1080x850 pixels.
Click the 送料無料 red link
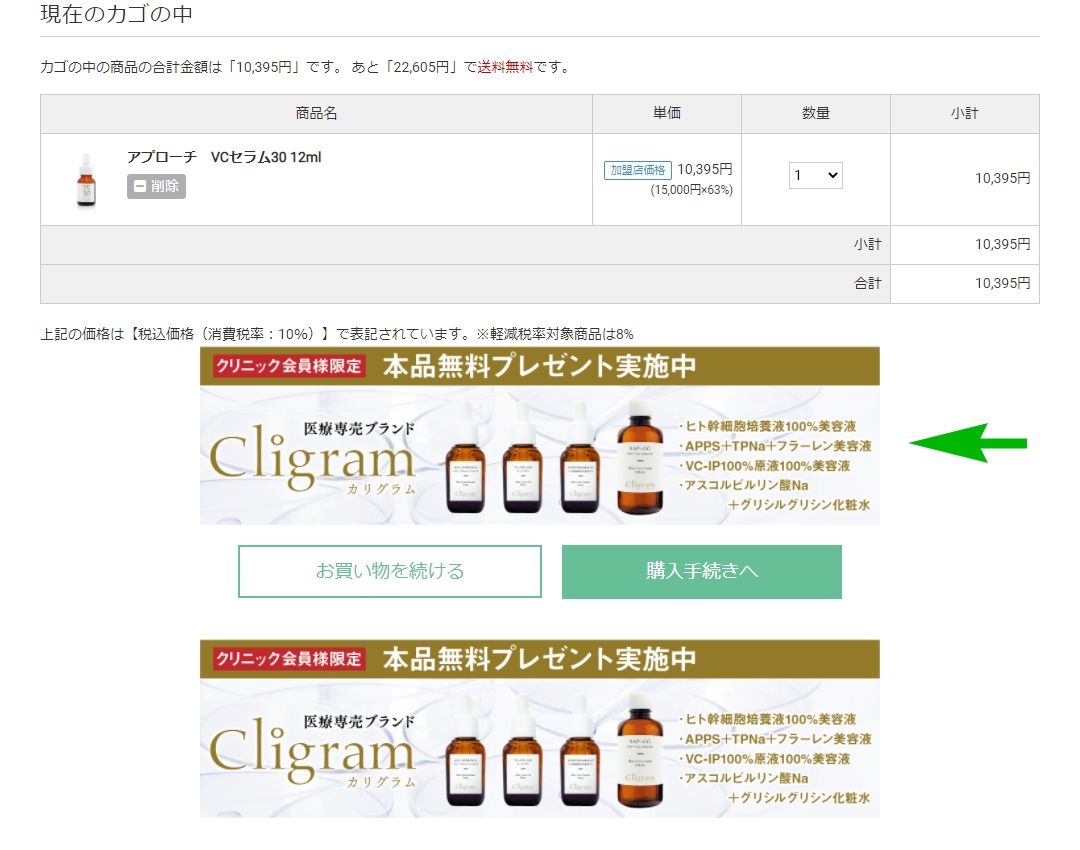505,67
